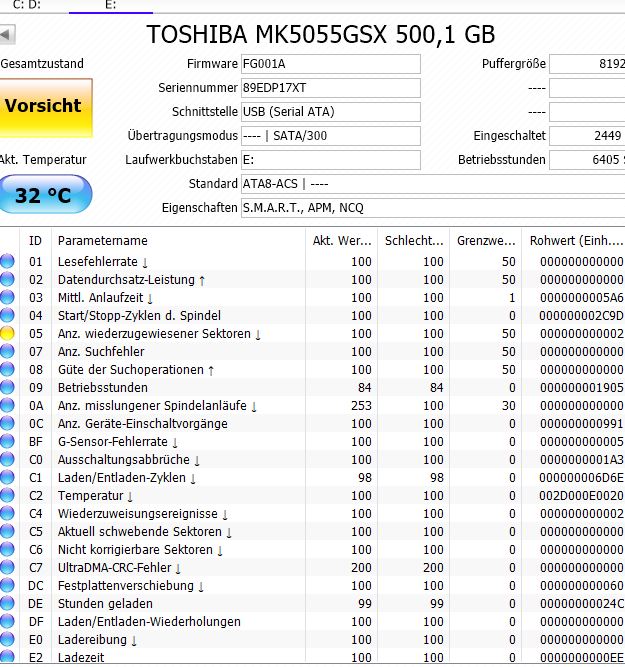
Task: Click the blue status icon for Datendurchsatz-Leistung
Action: 7,279
